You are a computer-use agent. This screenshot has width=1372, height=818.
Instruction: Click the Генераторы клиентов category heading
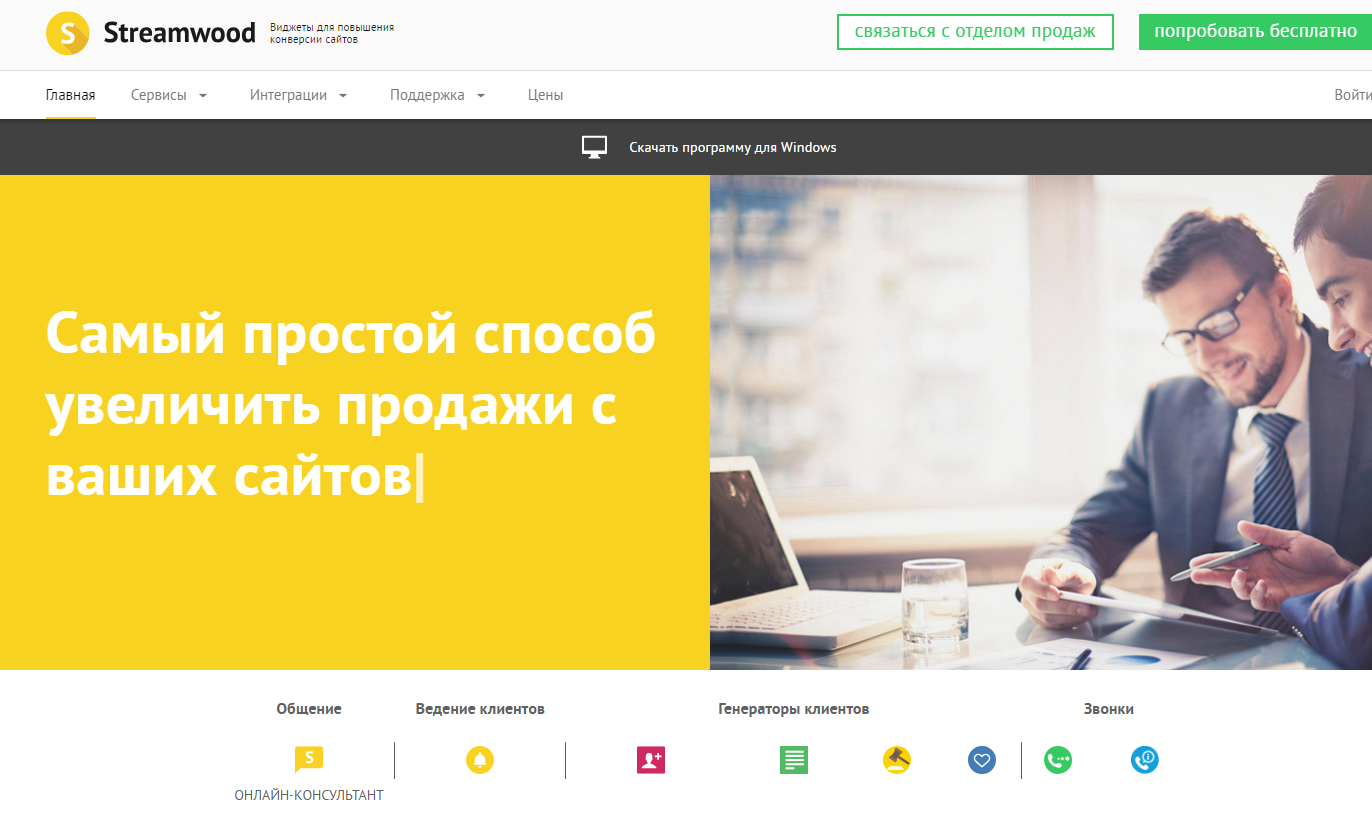(x=794, y=709)
